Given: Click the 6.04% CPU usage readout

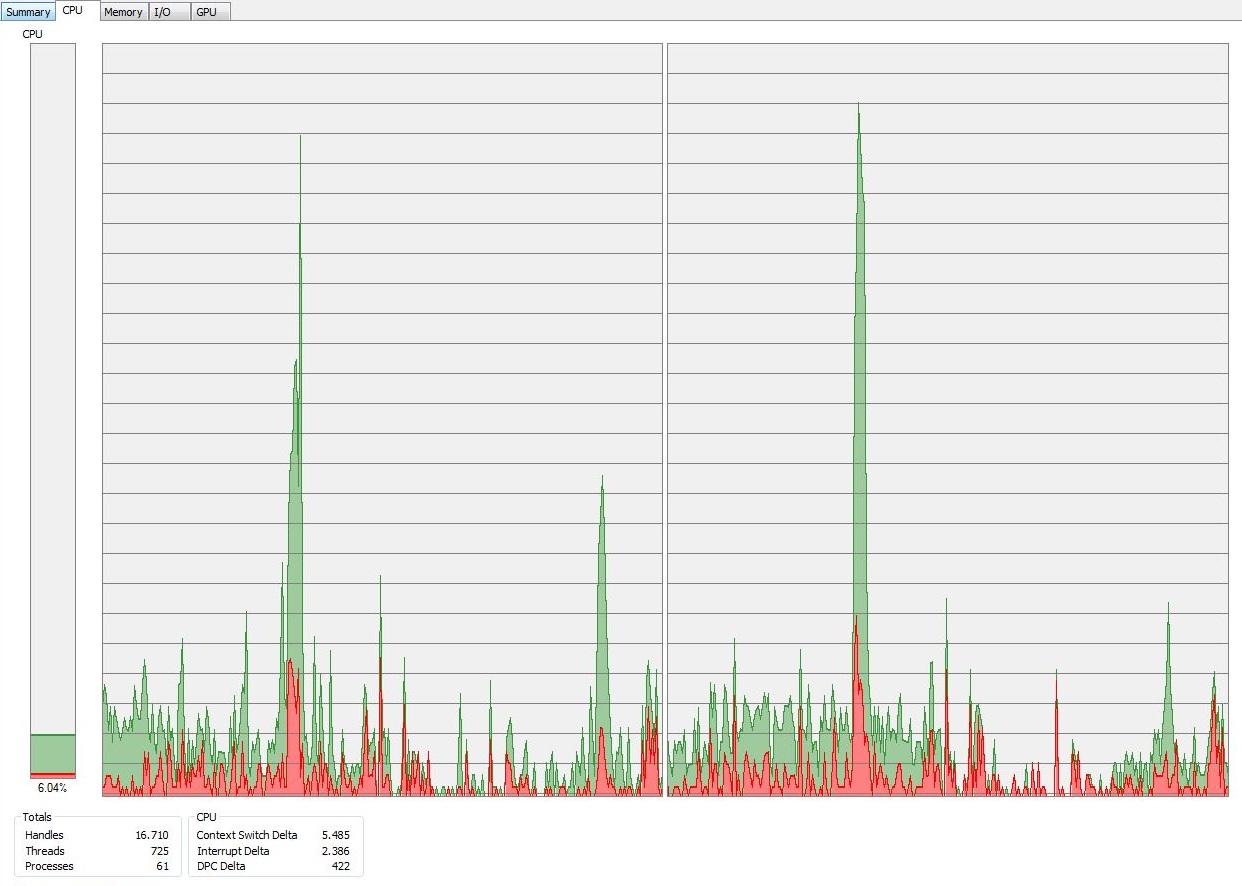Looking at the screenshot, I should (x=52, y=788).
